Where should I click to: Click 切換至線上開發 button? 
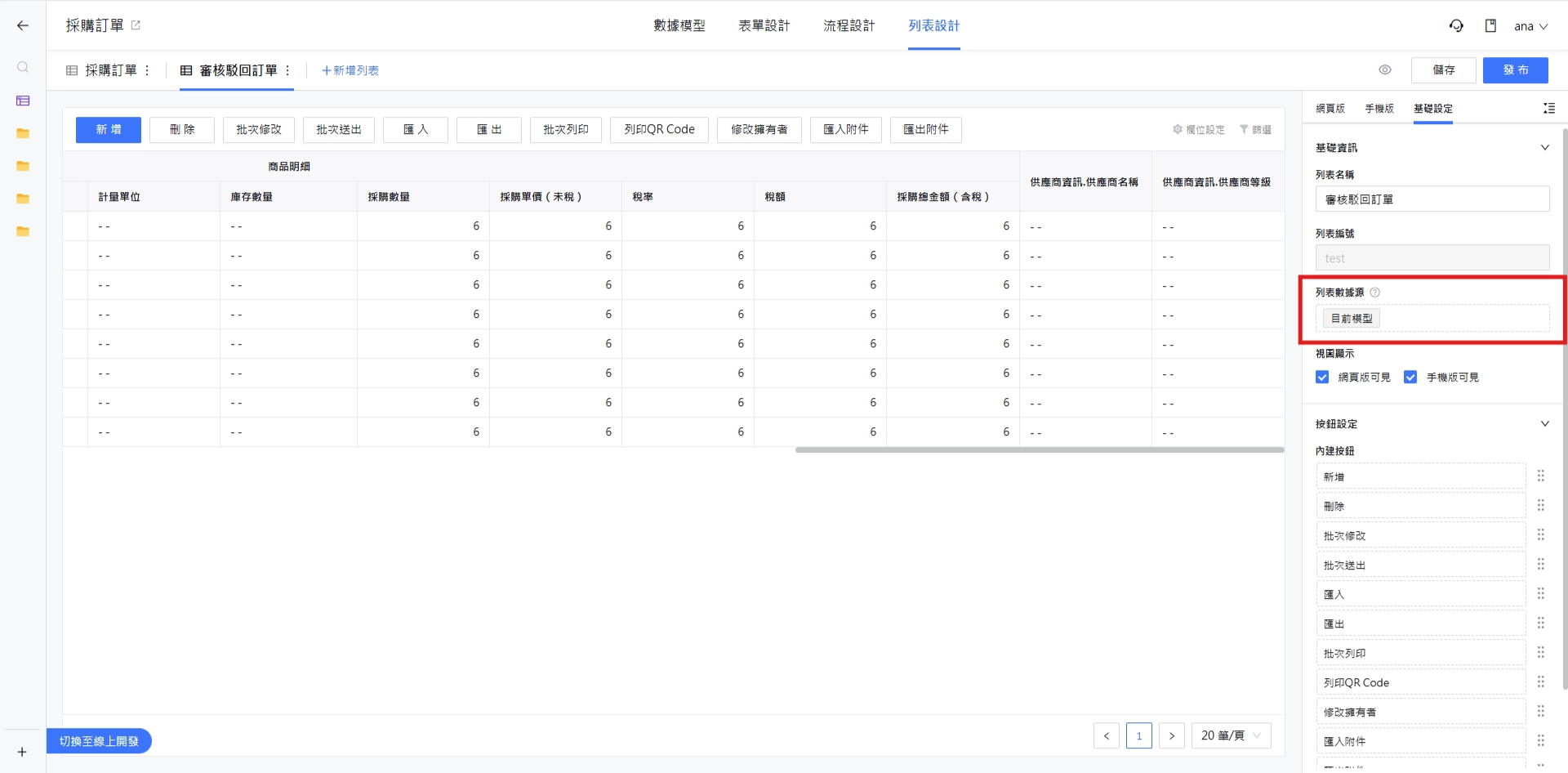(99, 741)
